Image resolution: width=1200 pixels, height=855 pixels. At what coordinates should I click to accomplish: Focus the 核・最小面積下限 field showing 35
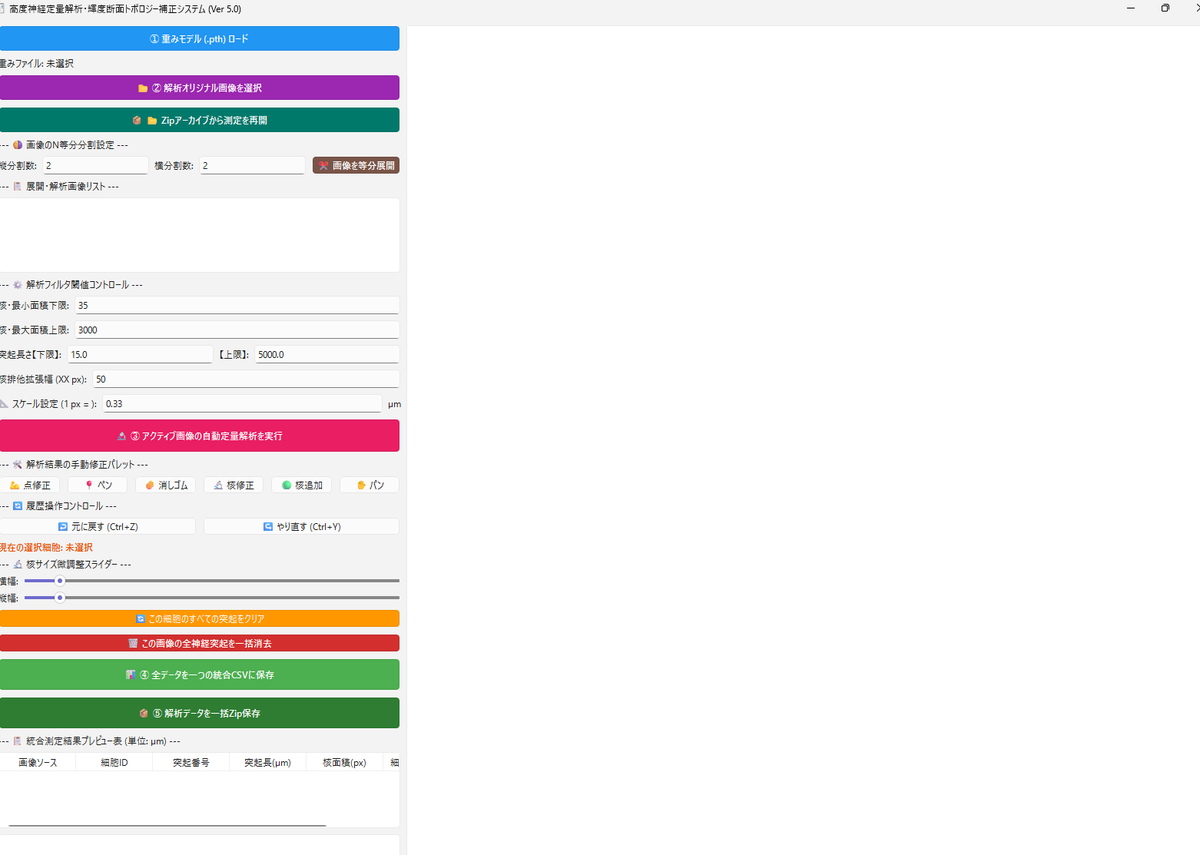coord(236,305)
